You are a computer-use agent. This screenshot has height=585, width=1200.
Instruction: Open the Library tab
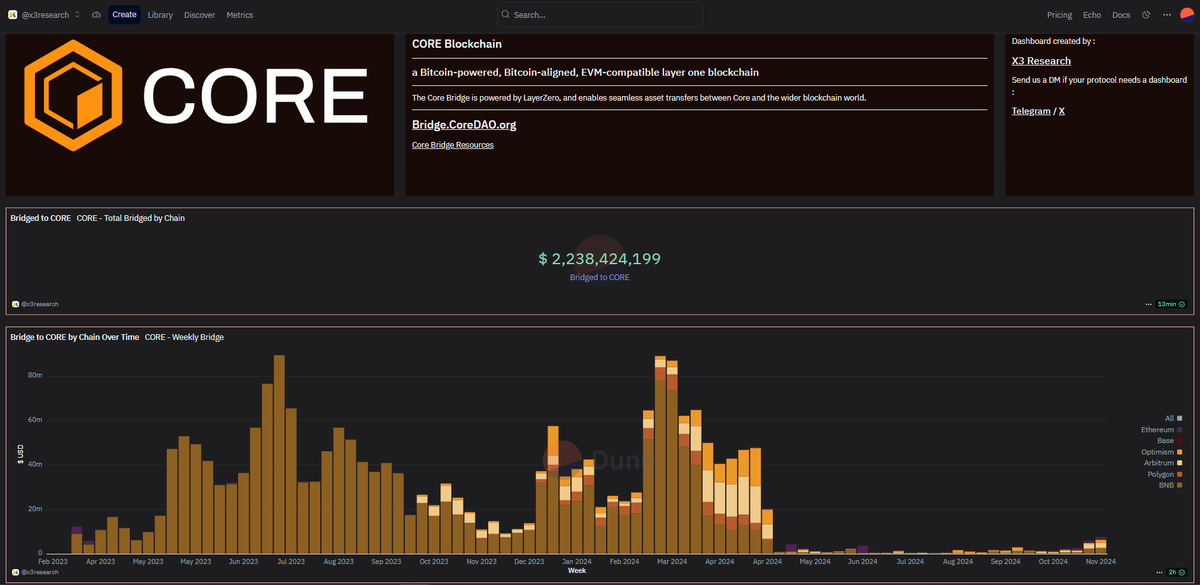pos(160,15)
